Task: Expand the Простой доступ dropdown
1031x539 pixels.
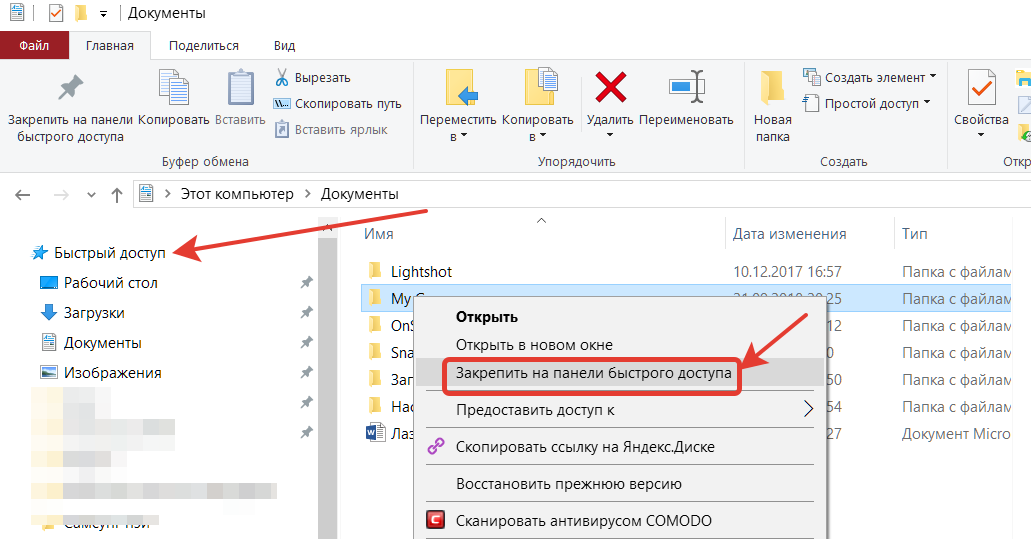Action: (x=927, y=103)
